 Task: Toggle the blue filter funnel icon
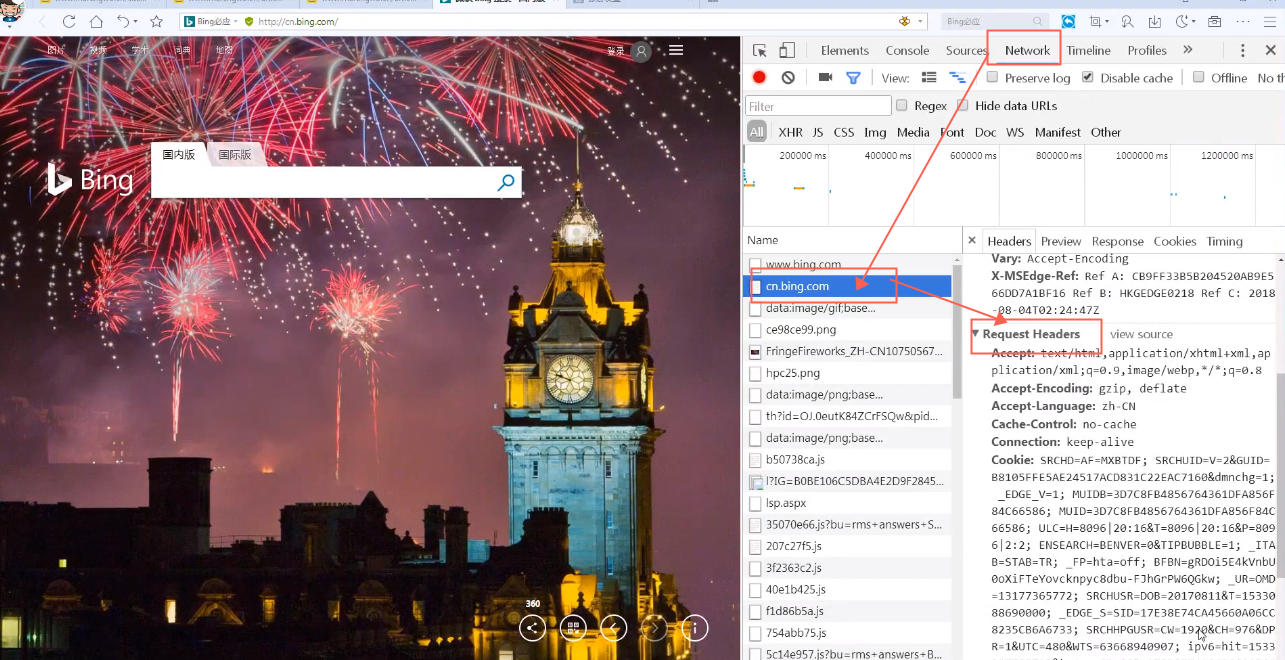pos(853,77)
